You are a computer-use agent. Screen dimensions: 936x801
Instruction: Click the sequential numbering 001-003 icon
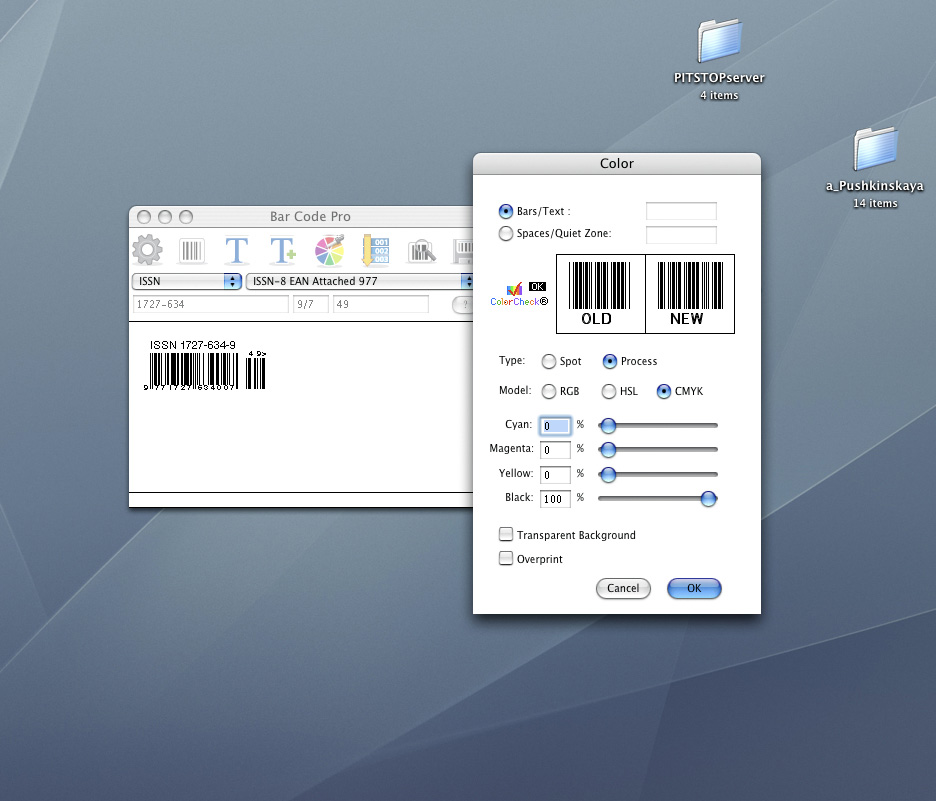tap(376, 250)
